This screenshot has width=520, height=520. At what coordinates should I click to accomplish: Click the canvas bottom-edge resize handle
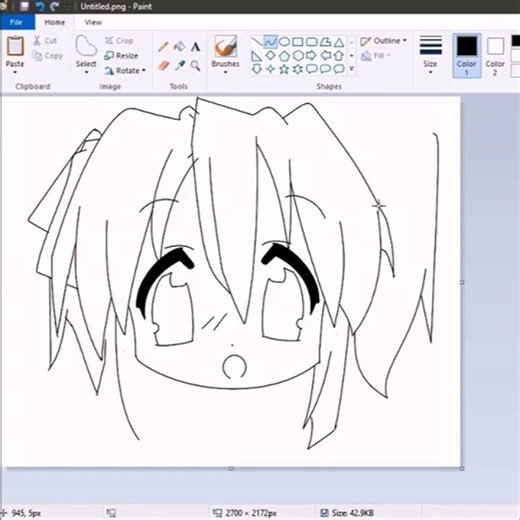231,468
